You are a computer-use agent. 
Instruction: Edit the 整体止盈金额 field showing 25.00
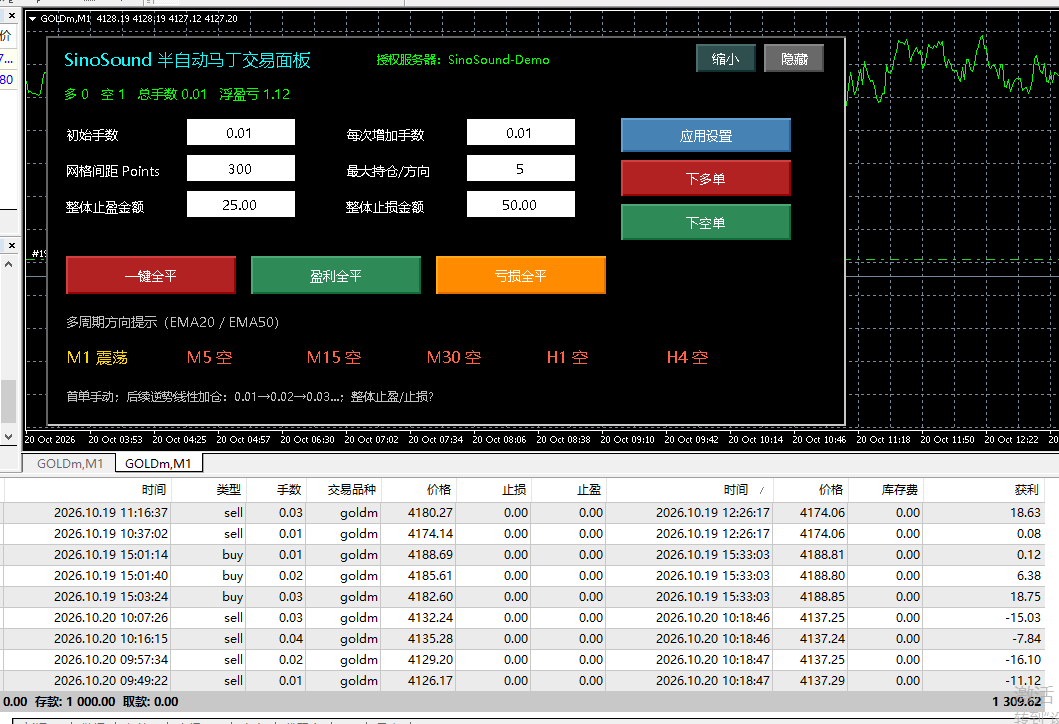[x=240, y=204]
